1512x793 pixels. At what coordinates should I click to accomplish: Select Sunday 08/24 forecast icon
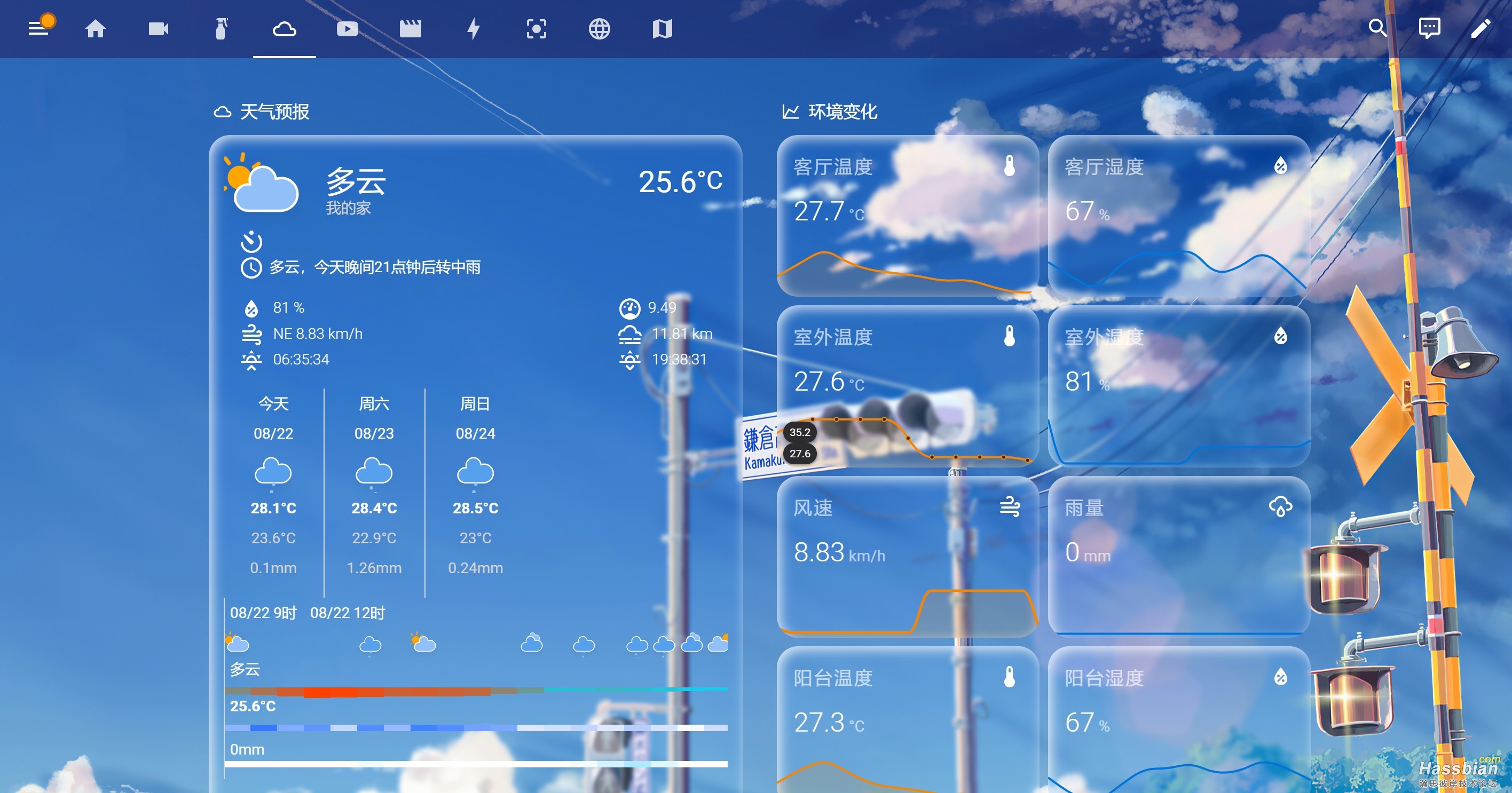click(x=475, y=473)
